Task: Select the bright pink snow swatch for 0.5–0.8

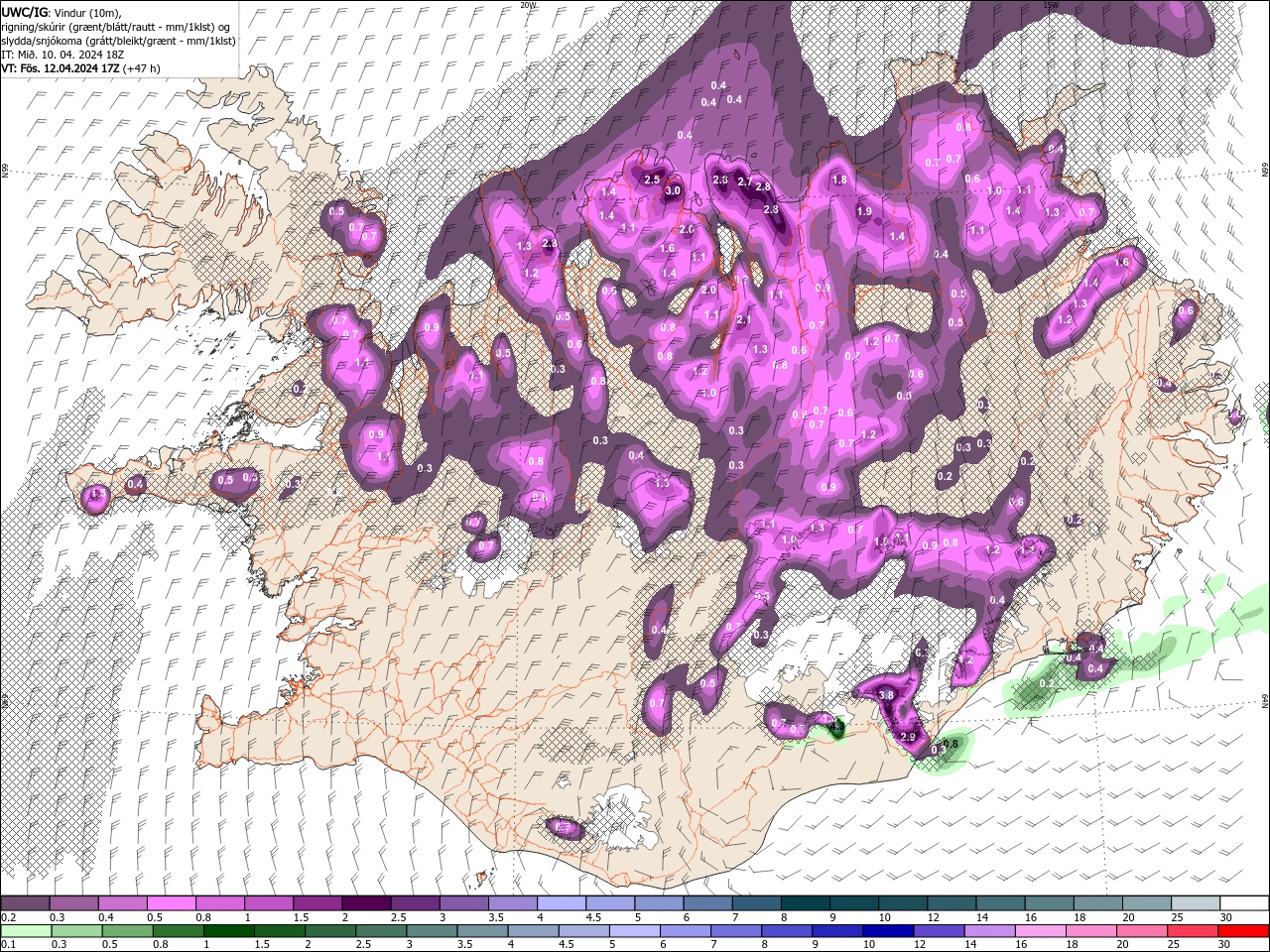Action: [x=172, y=903]
